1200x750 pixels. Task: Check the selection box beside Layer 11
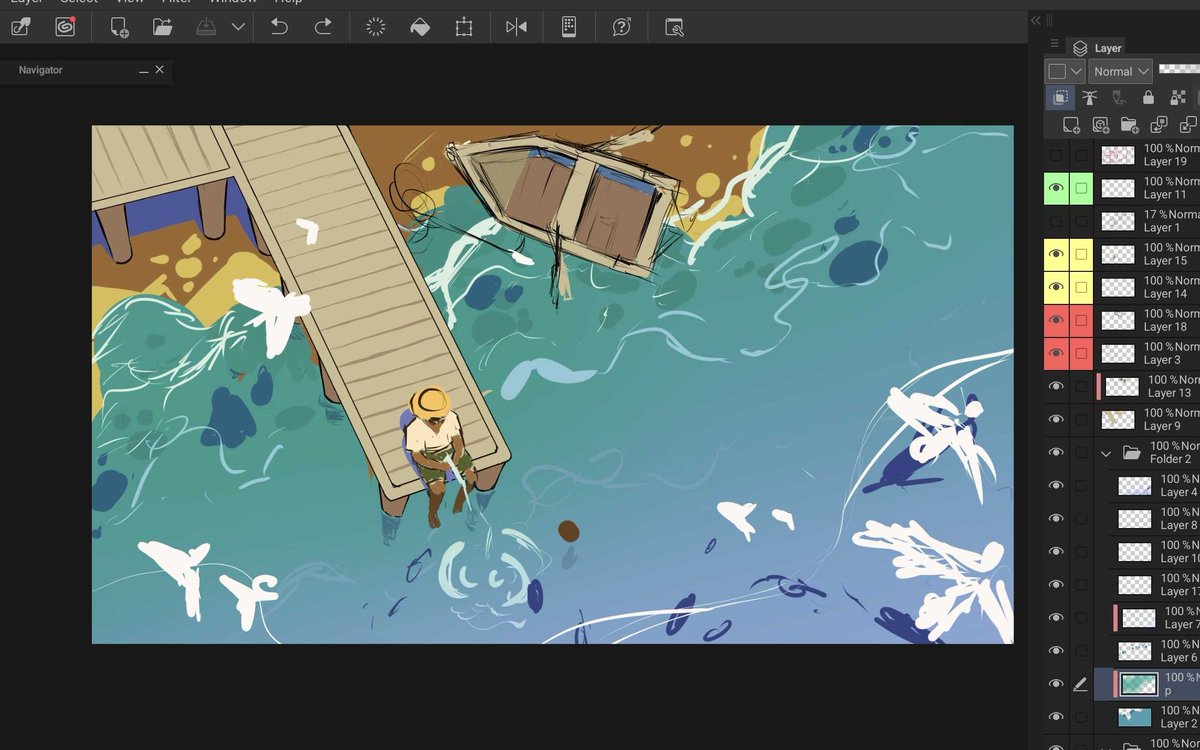[x=1081, y=188]
